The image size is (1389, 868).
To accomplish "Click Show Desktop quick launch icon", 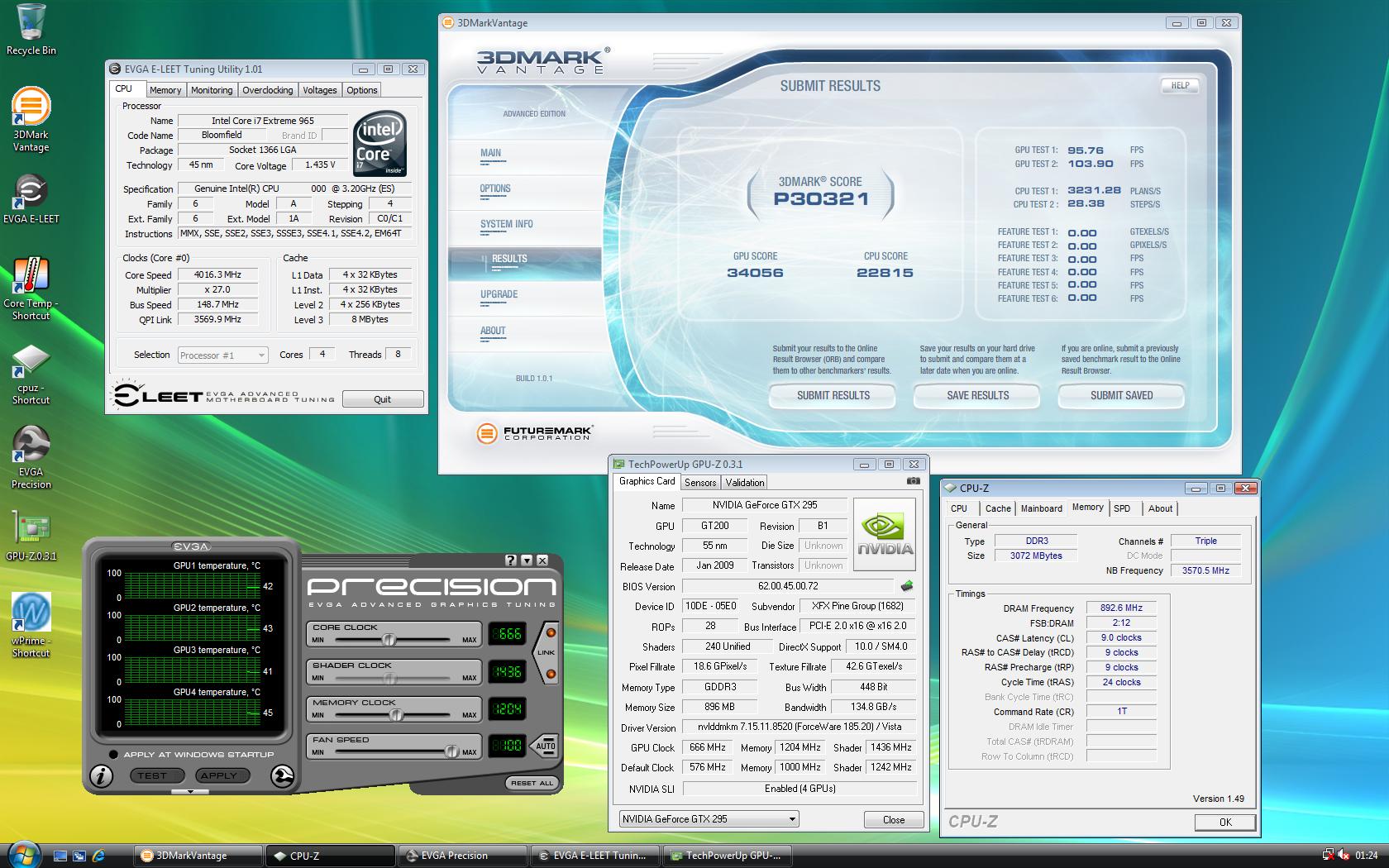I will coord(60,856).
